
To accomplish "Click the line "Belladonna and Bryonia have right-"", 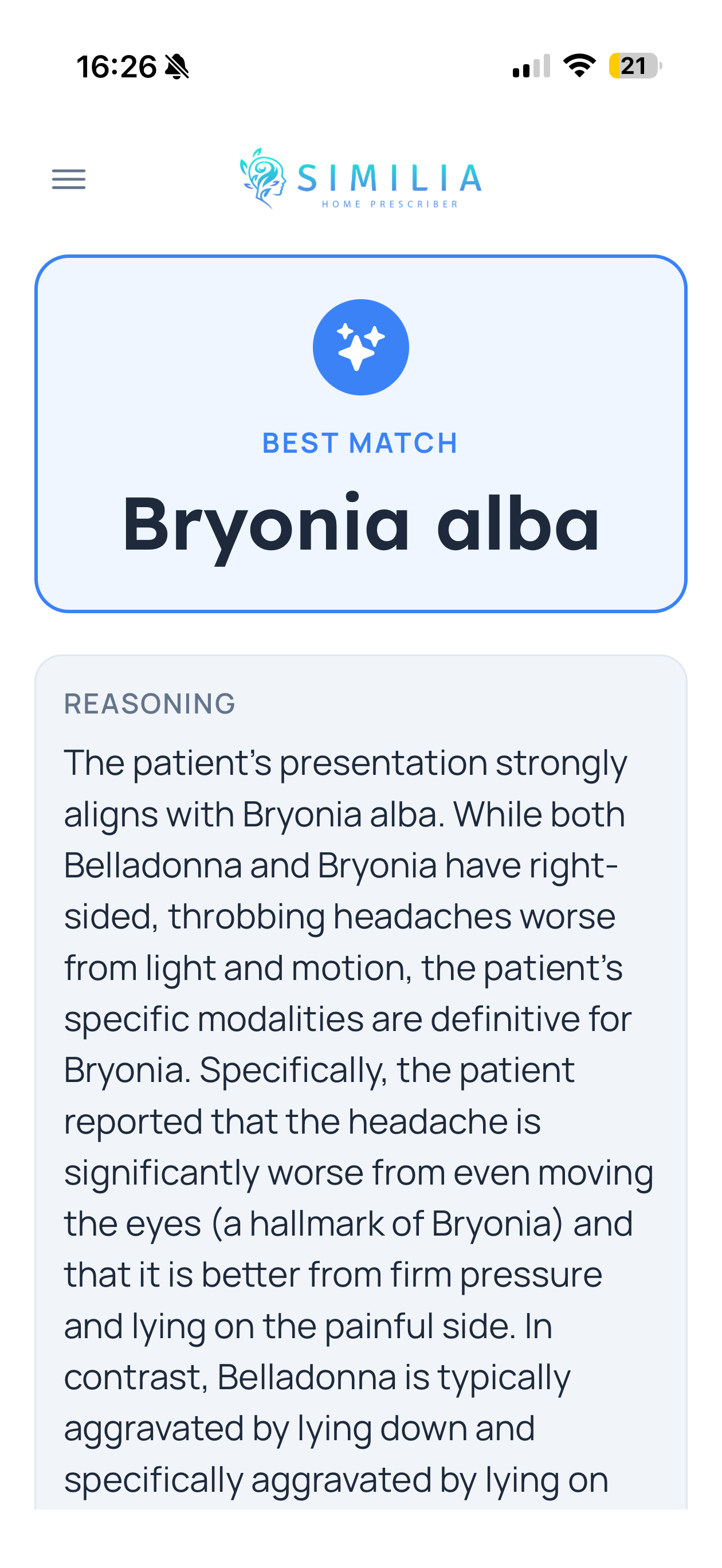I will (341, 865).
